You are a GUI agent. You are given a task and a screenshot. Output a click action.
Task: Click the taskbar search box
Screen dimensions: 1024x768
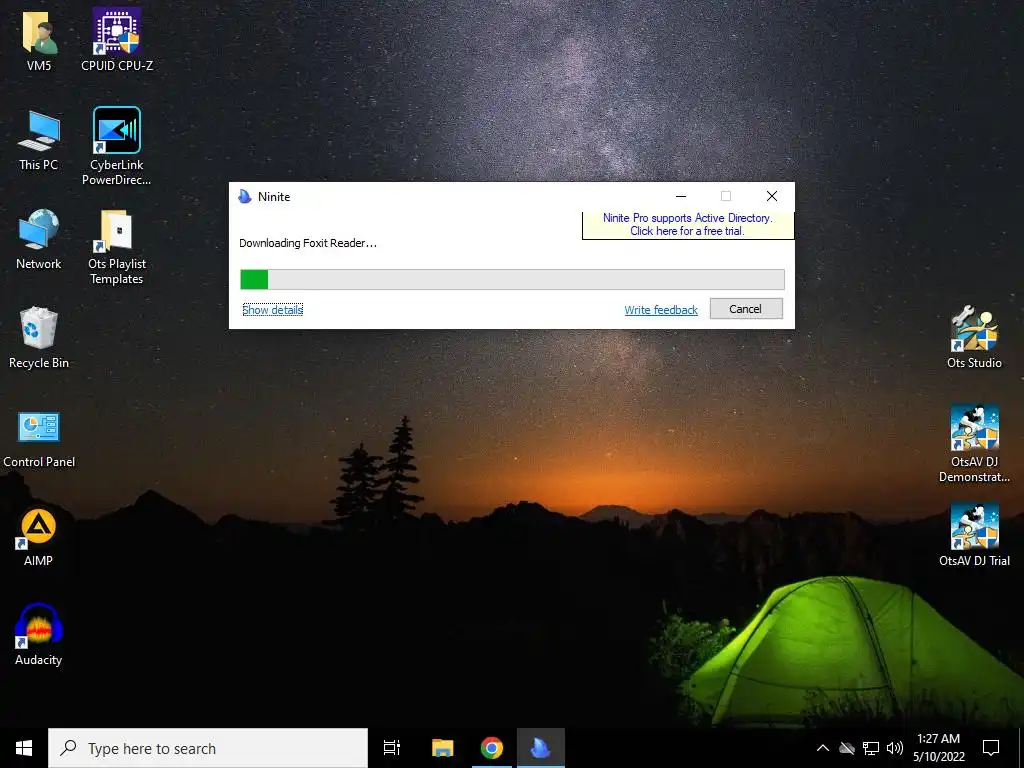208,748
